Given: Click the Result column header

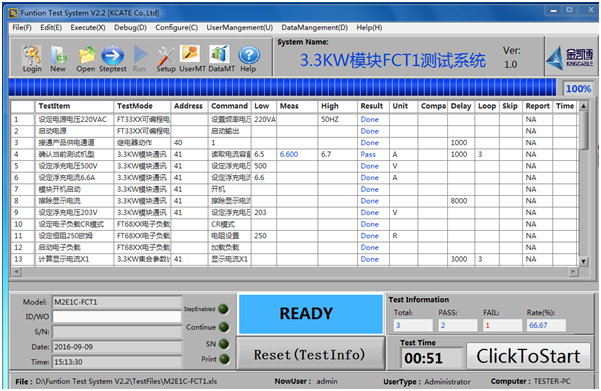Looking at the screenshot, I should [x=373, y=106].
